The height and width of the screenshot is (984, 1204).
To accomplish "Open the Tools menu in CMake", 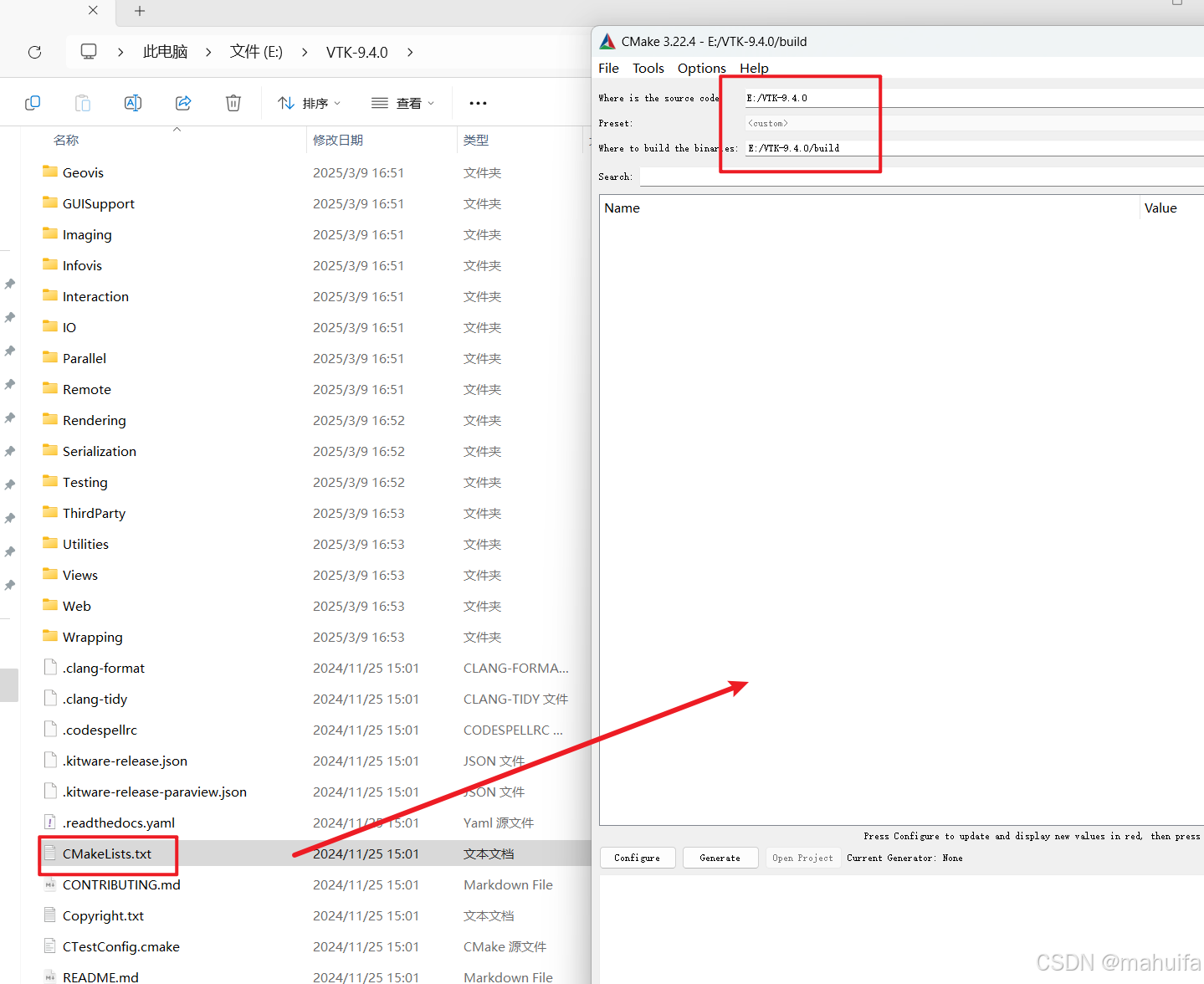I will 648,68.
